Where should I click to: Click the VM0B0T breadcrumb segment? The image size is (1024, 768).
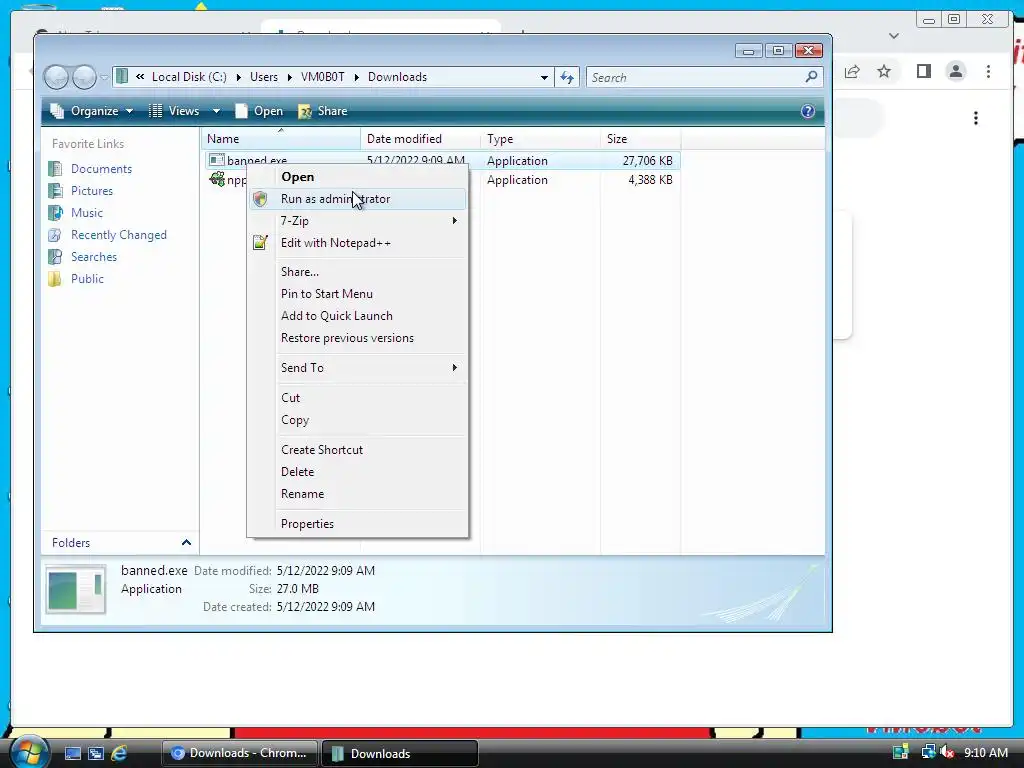(x=323, y=77)
